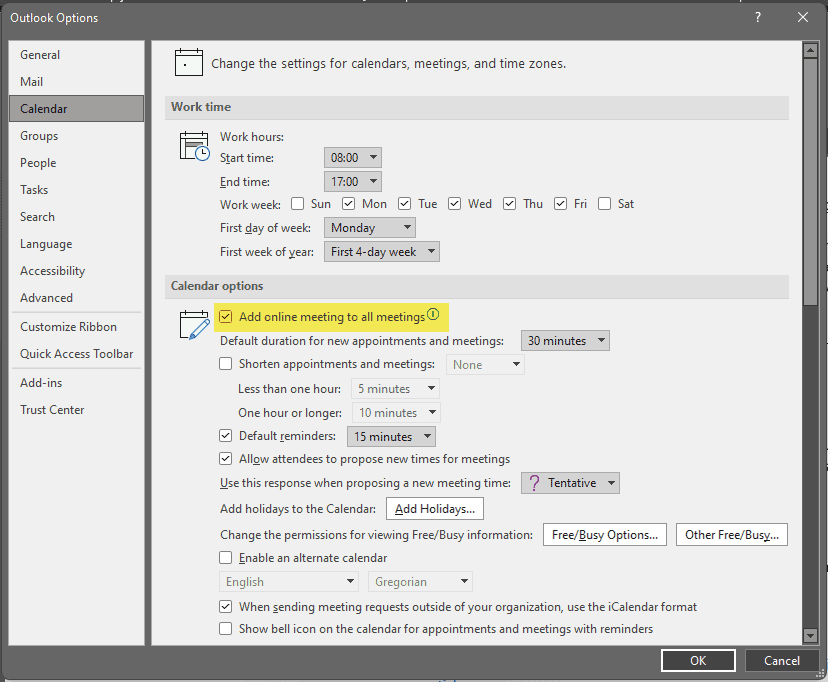Open the default duration 30 minutes dropdown

pyautogui.click(x=566, y=341)
